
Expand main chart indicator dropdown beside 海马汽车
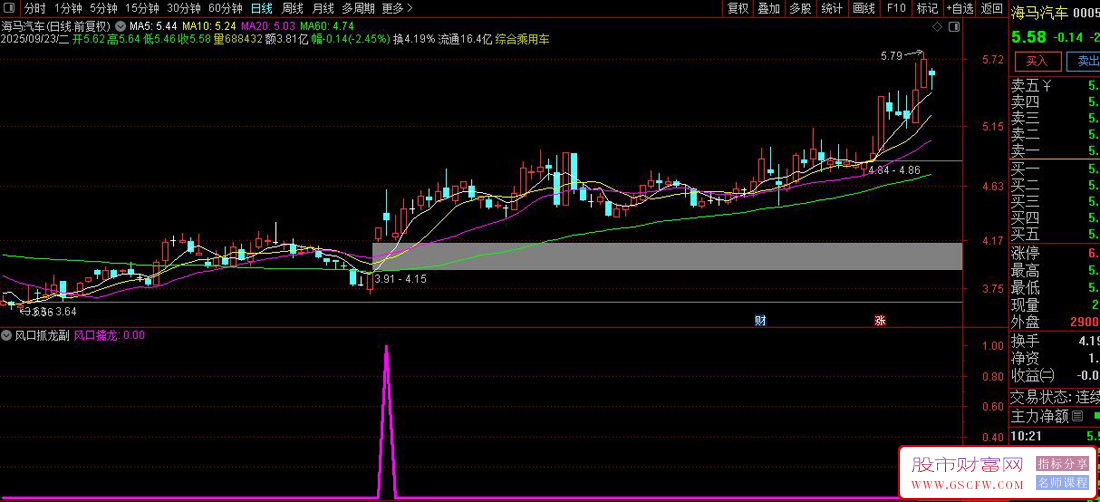(x=121, y=26)
